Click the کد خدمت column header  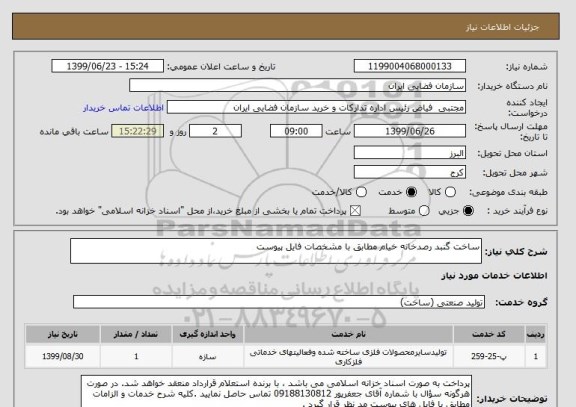click(489, 334)
